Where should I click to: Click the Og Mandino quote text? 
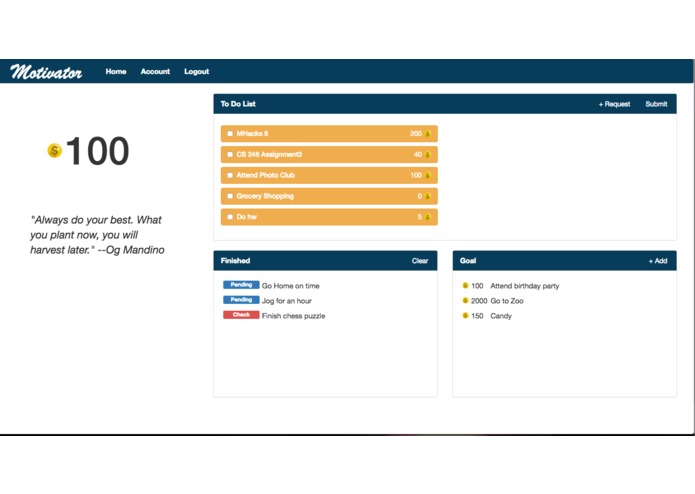coord(97,235)
